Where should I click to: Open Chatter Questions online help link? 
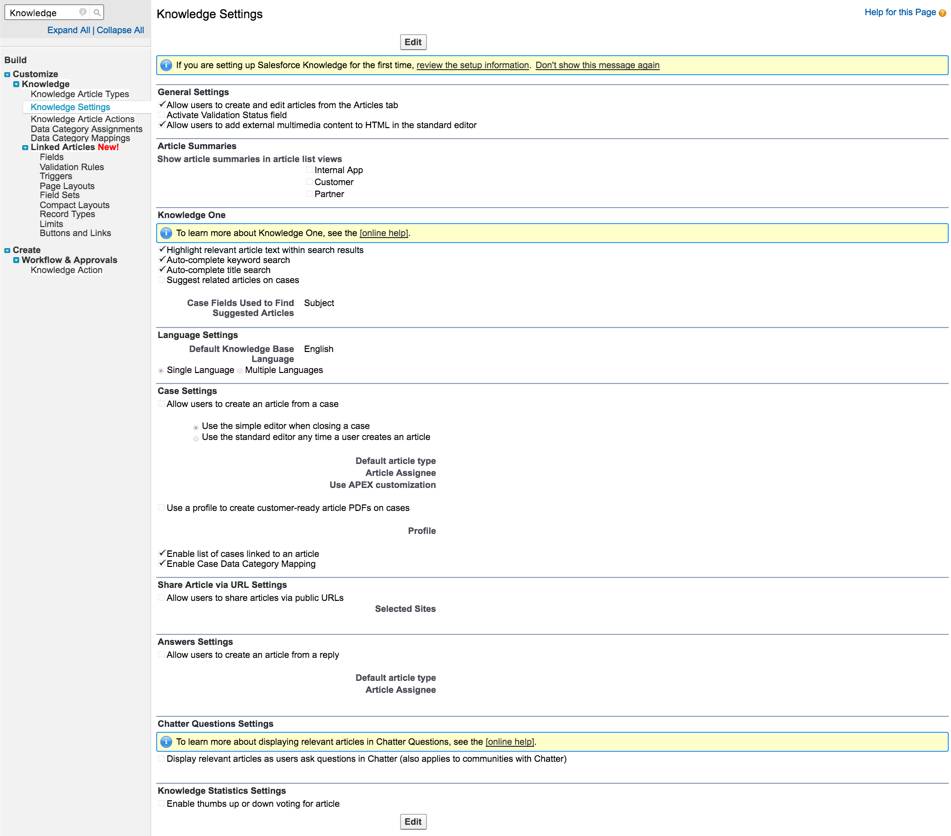510,741
